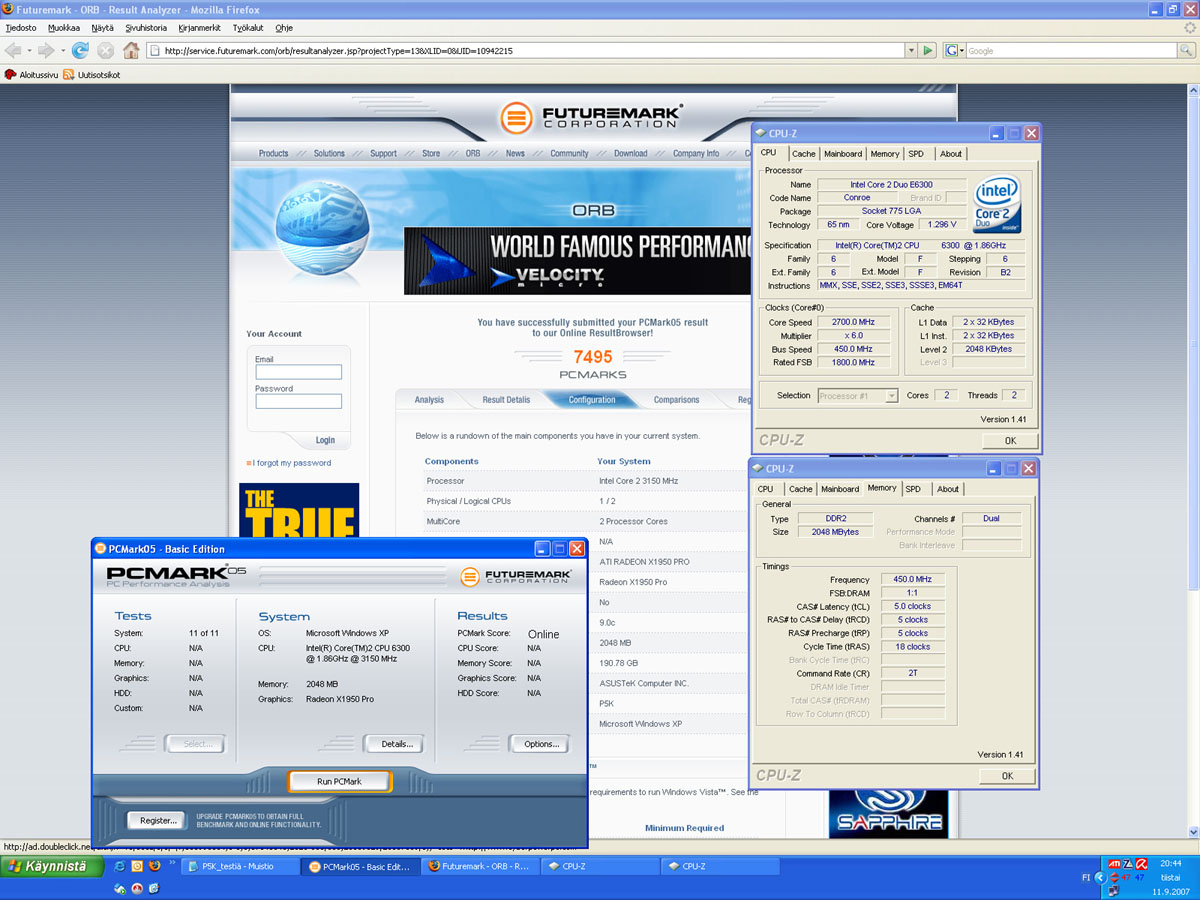This screenshot has height=900, width=1200.
Task: Click the Register... button in PCMark05
Action: (x=157, y=820)
